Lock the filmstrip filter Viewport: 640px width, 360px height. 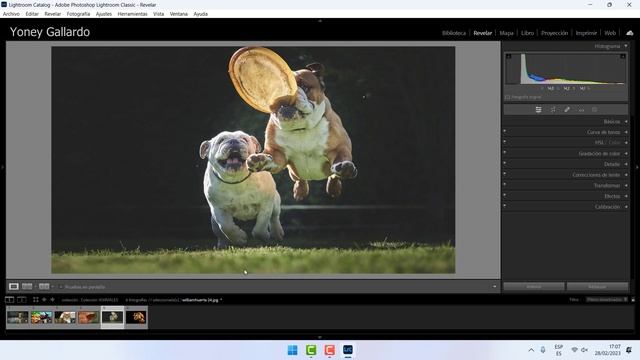click(x=633, y=300)
